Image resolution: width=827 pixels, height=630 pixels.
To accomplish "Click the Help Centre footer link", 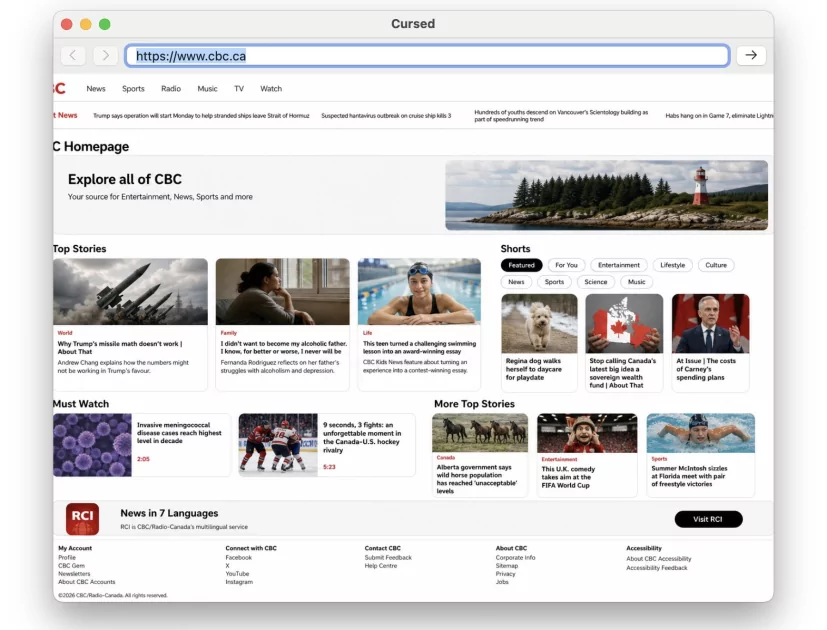I will [381, 566].
